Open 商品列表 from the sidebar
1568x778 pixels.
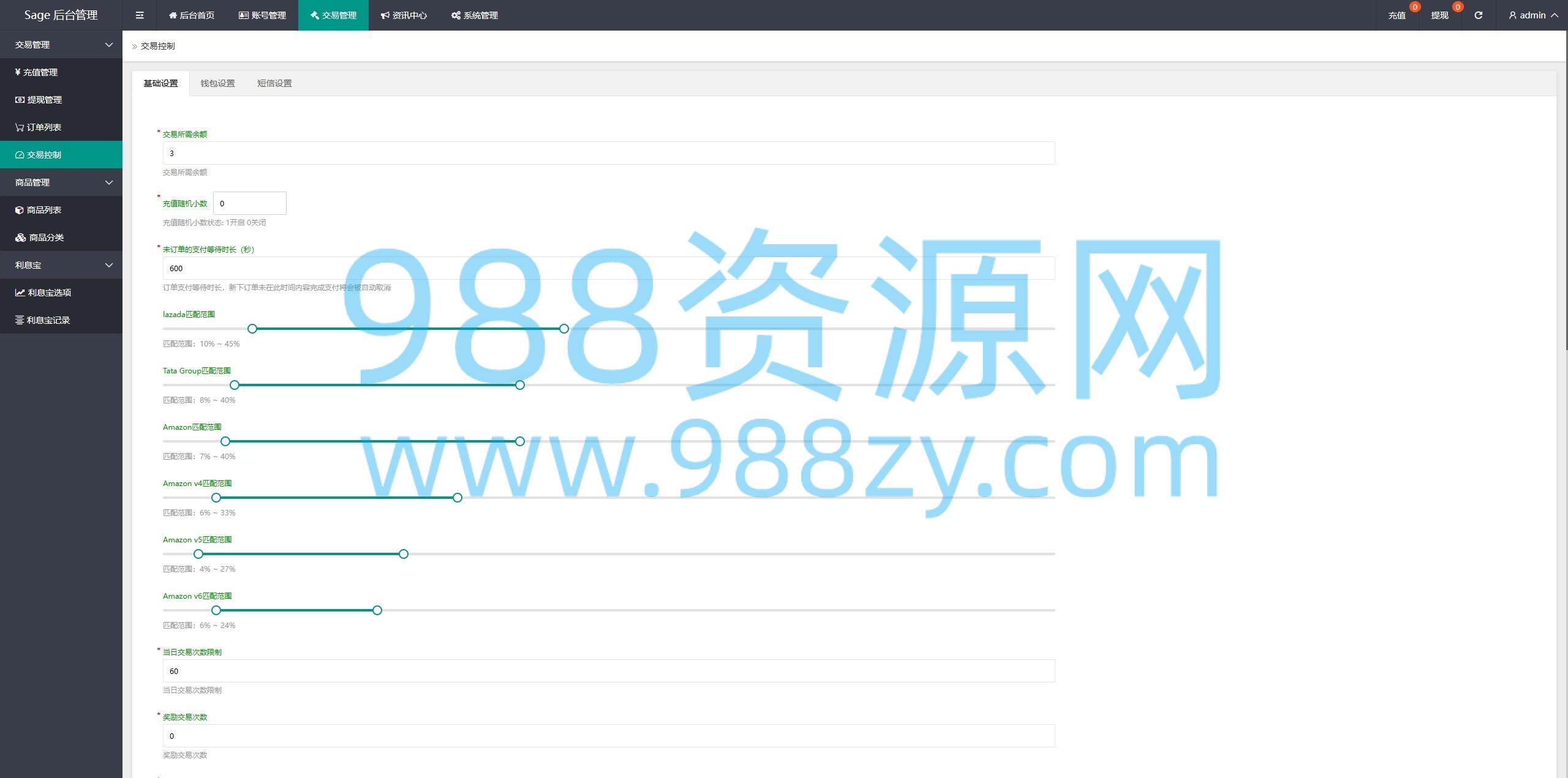tap(43, 210)
